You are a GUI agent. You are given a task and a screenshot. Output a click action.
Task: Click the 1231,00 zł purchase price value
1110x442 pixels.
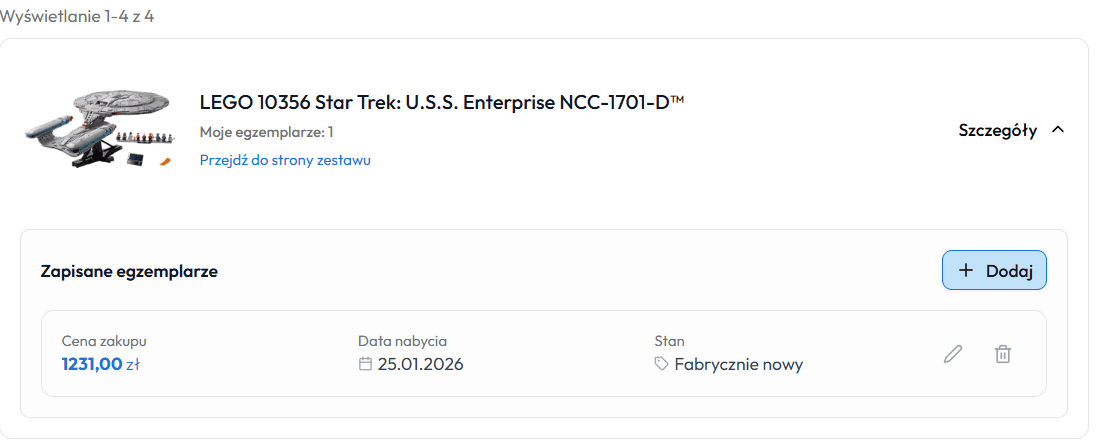[100, 364]
